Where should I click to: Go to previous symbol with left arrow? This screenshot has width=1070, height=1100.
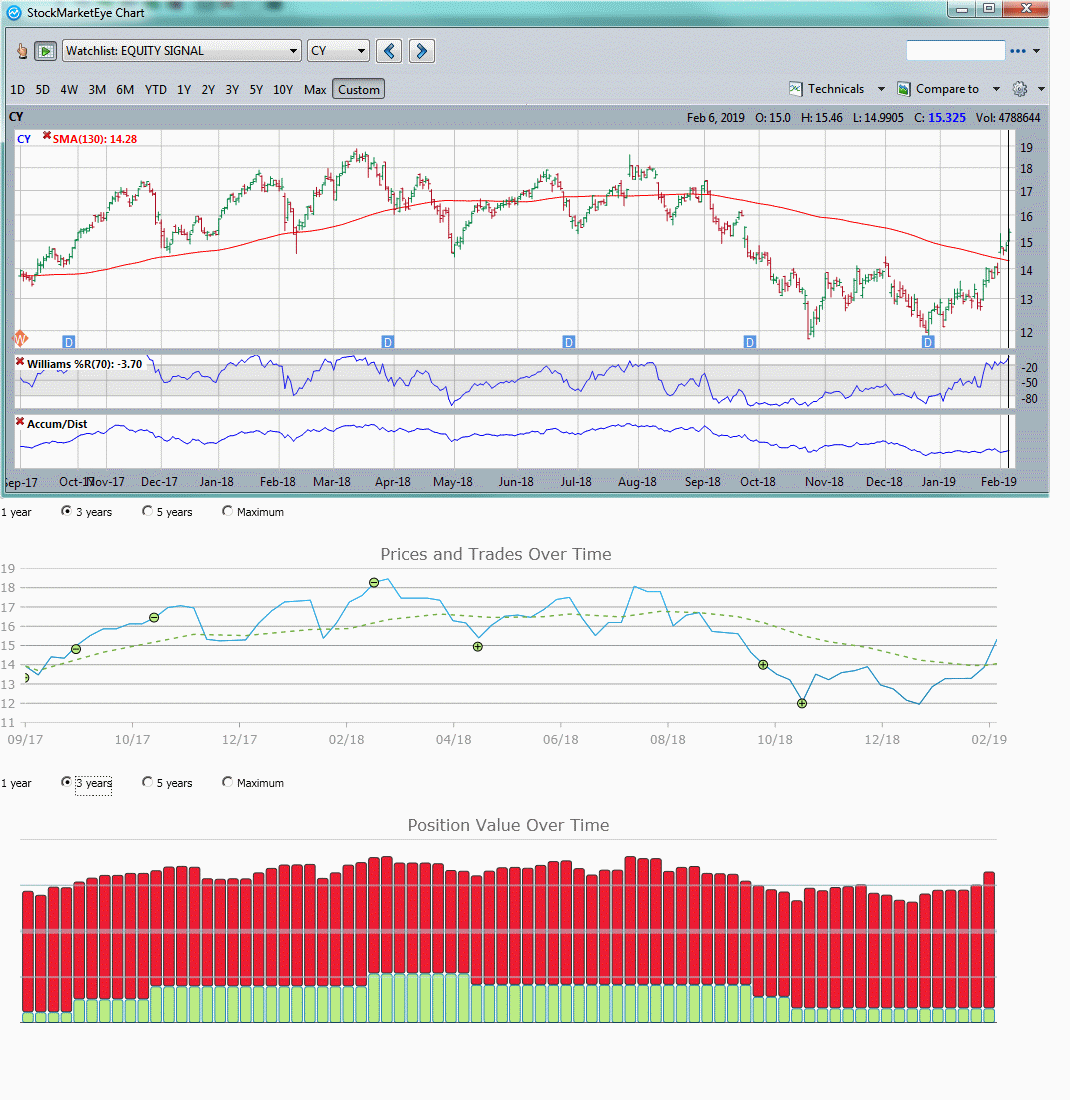tap(390, 51)
